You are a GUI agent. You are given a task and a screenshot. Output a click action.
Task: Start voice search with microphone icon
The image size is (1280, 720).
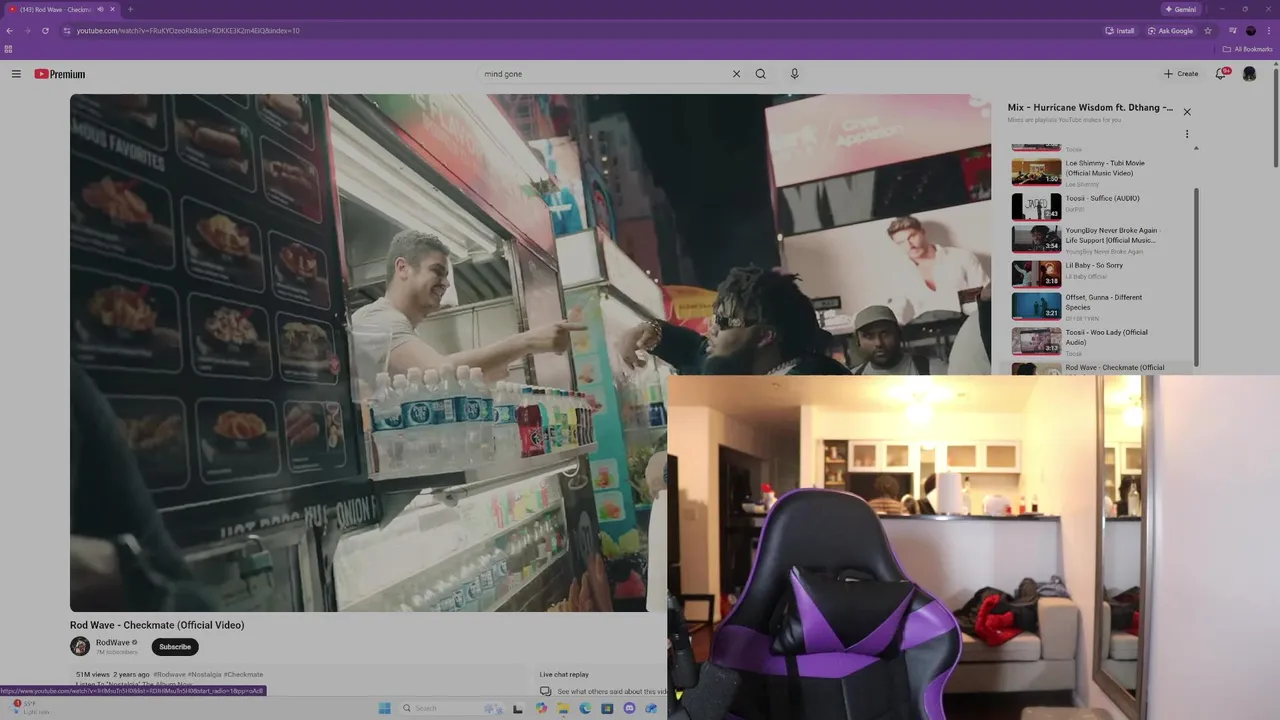click(795, 74)
